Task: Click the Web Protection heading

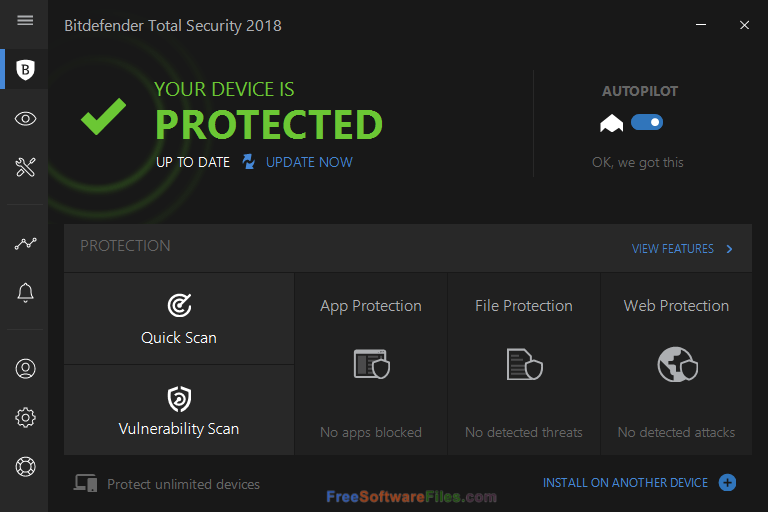Action: point(676,306)
